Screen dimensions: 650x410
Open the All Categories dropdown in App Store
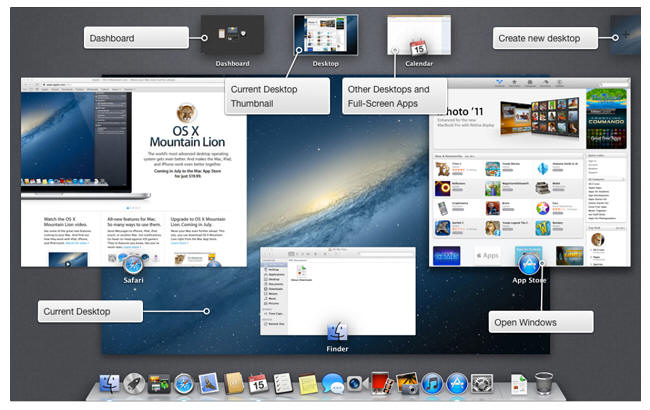(606, 179)
